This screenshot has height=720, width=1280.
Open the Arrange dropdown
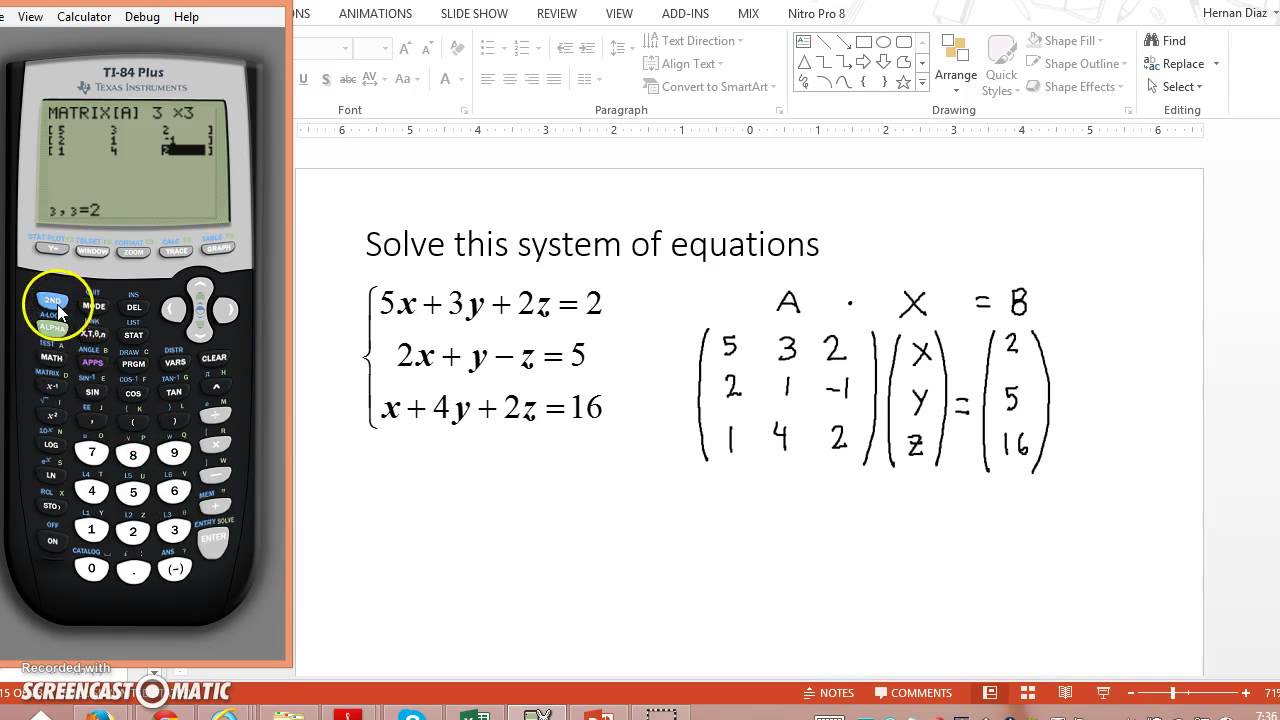coord(956,66)
